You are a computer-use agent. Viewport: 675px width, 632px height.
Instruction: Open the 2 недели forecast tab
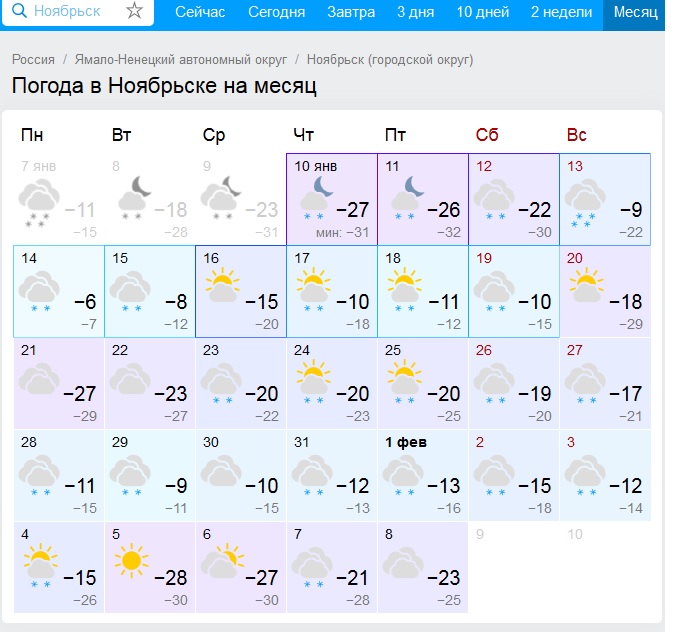[x=561, y=12]
